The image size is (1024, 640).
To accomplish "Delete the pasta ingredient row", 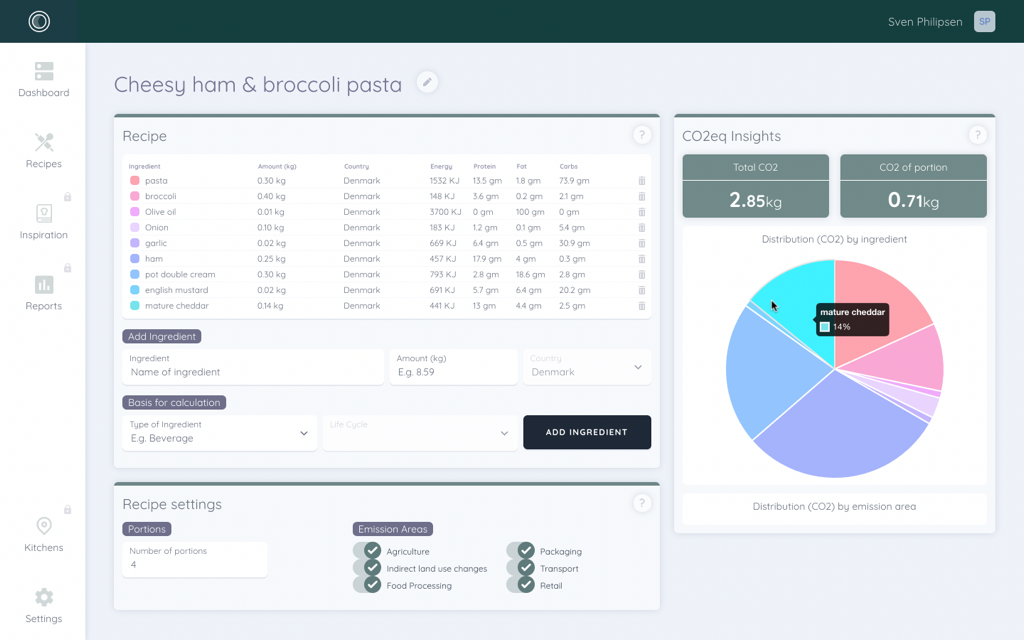I will point(641,181).
